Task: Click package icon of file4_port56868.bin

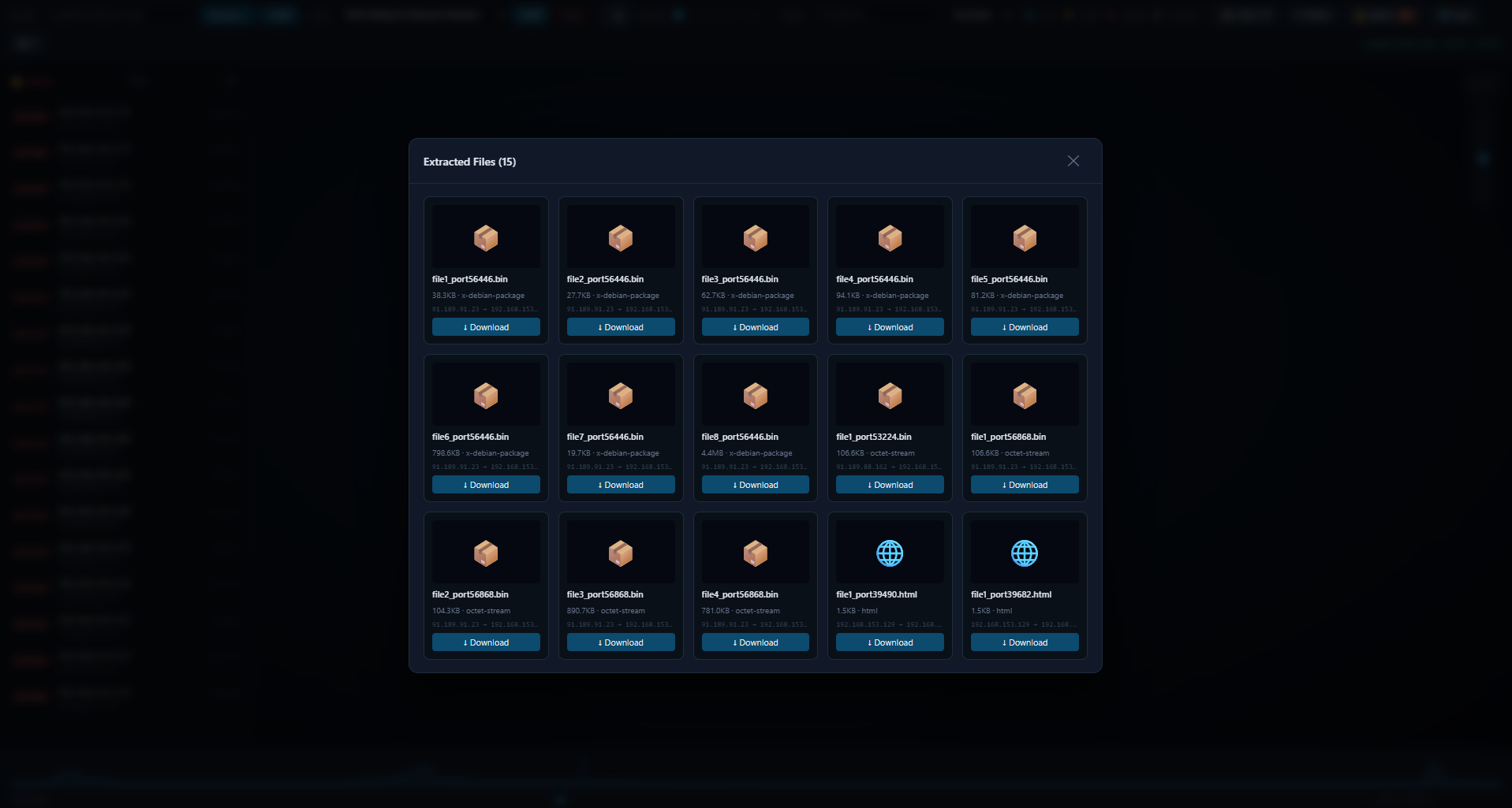Action: tap(756, 553)
